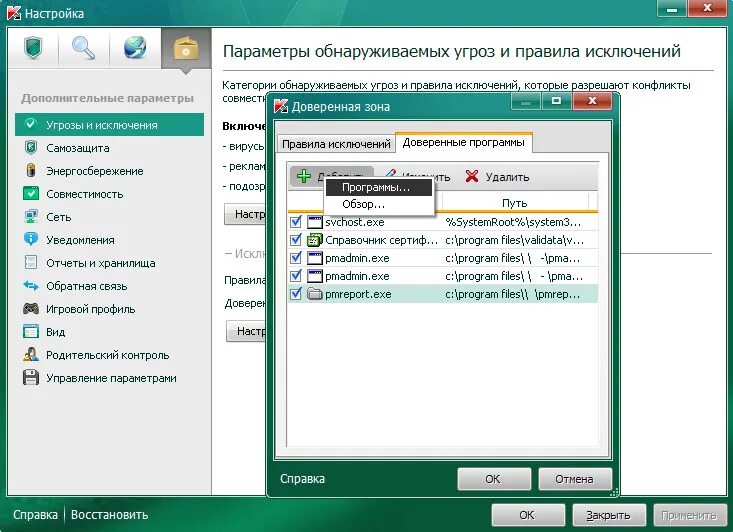Click the red X delete icon

tap(472, 176)
